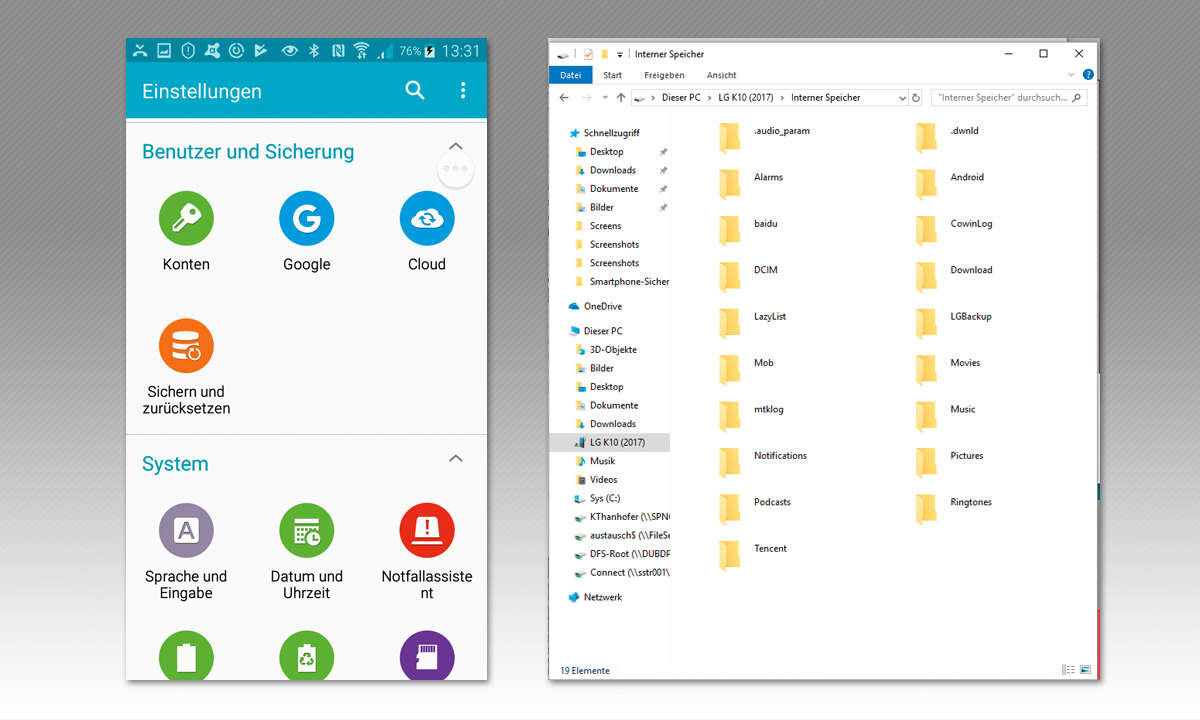Expand the ribbon chevron in Explorer
Image resolution: width=1200 pixels, height=720 pixels.
coord(1072,75)
